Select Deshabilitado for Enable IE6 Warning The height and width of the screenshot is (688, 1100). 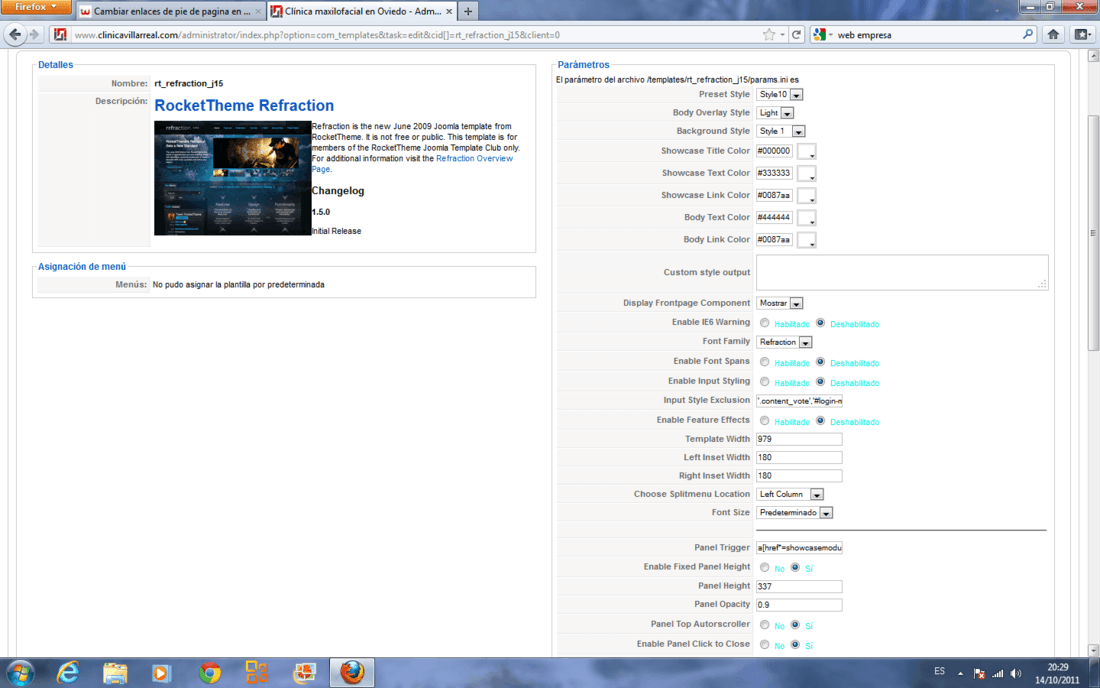pos(820,323)
